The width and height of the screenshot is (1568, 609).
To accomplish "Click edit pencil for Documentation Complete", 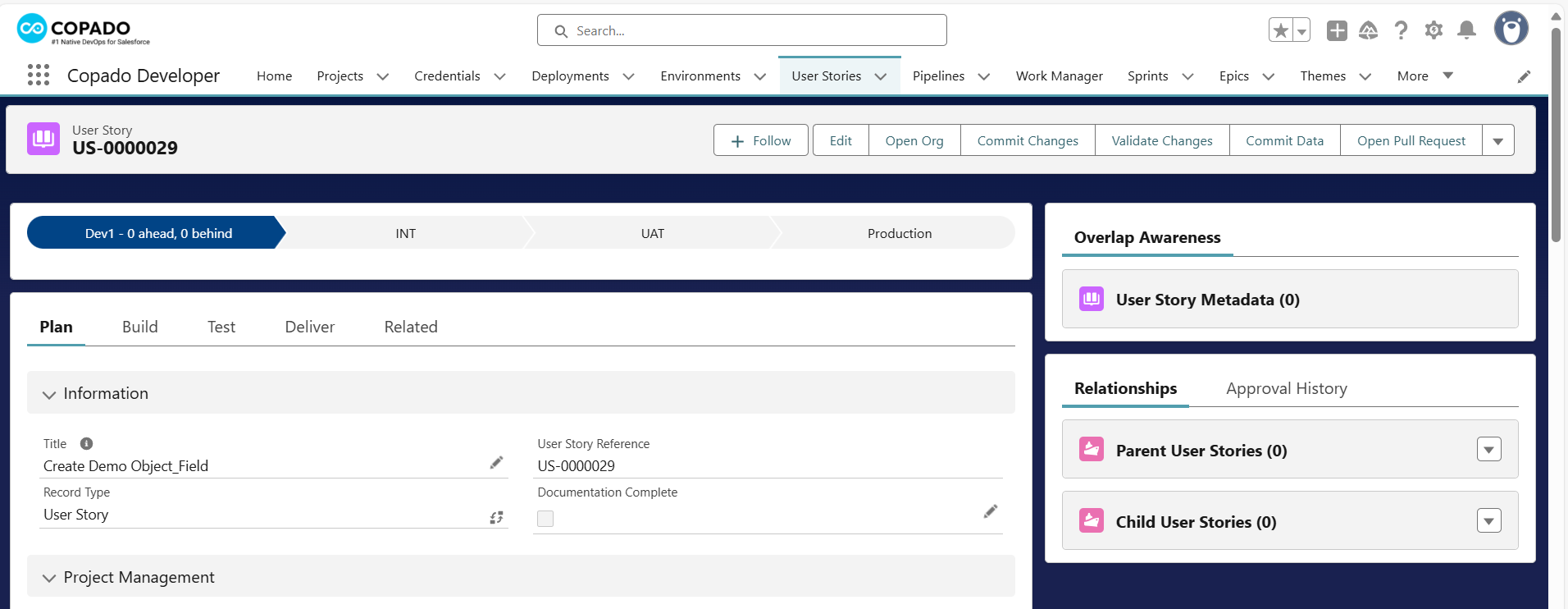I will [x=991, y=511].
